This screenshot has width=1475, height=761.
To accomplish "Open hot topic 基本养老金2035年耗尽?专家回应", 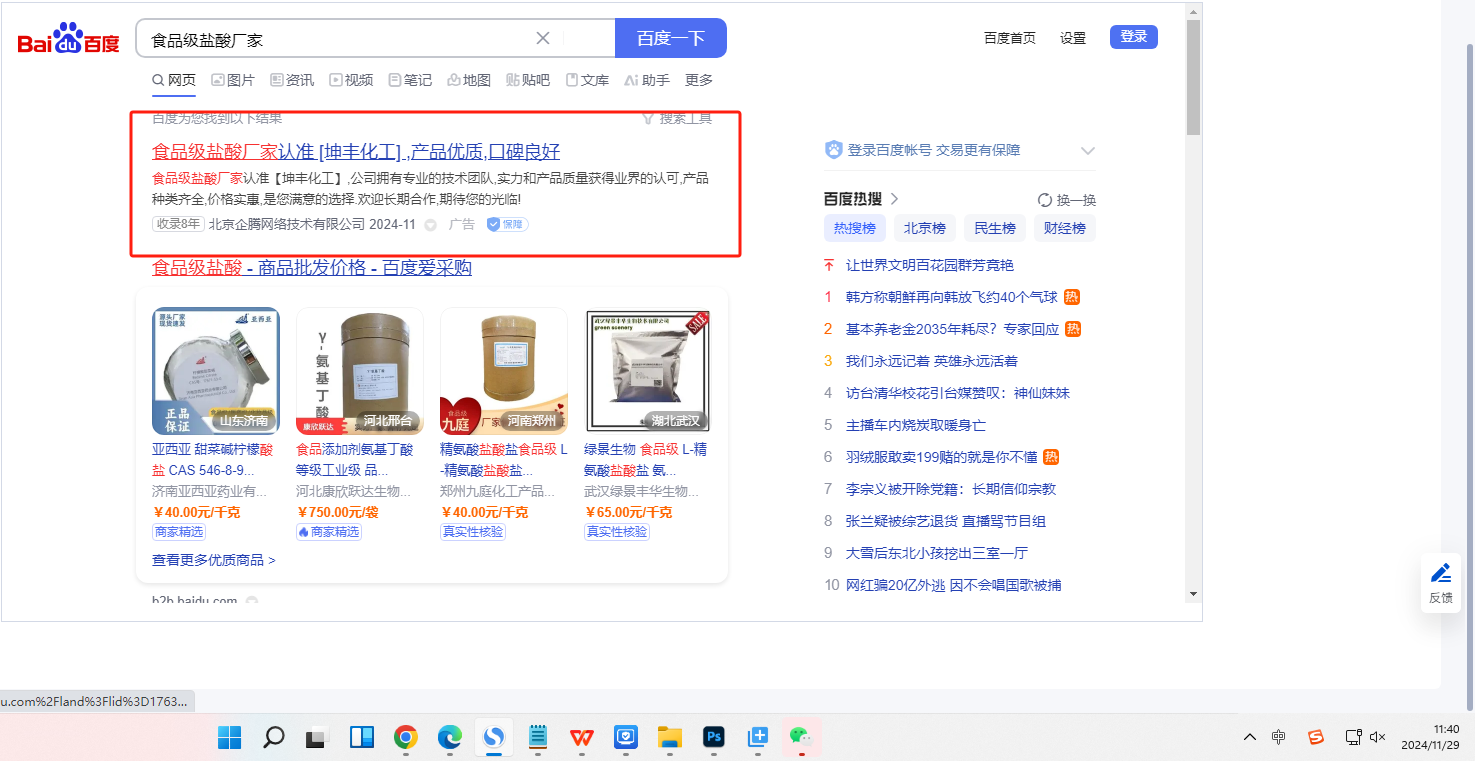I will (952, 329).
